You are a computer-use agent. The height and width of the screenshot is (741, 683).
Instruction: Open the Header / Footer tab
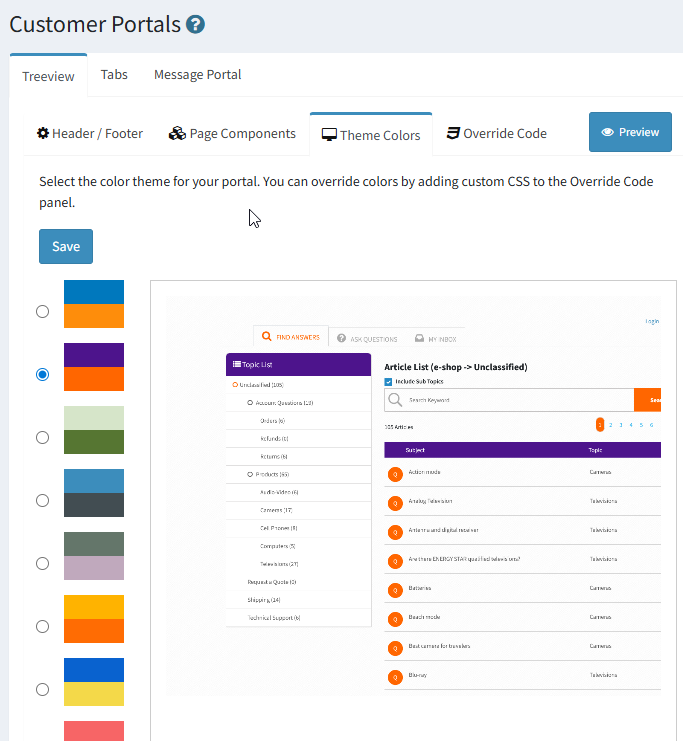(90, 134)
